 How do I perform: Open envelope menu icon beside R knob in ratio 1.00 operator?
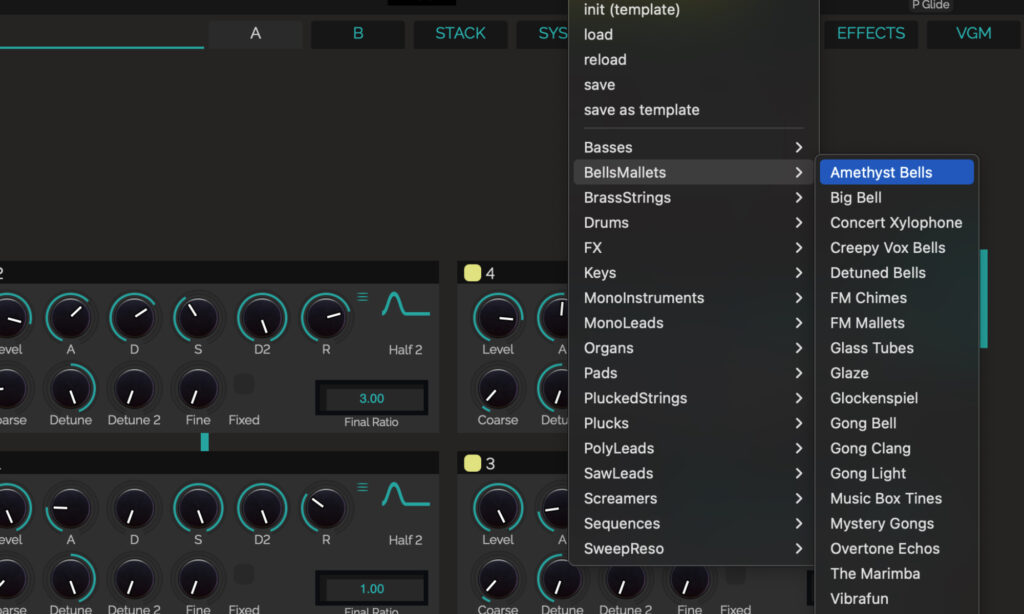362,487
